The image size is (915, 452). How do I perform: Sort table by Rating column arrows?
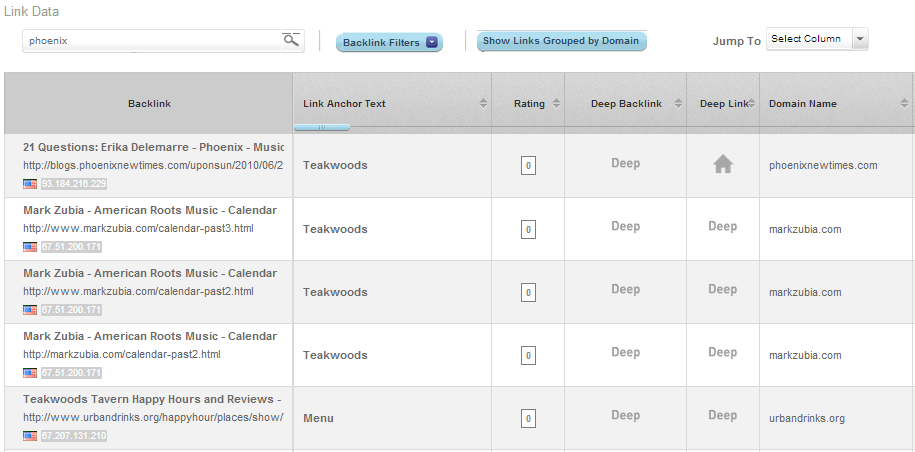[555, 104]
